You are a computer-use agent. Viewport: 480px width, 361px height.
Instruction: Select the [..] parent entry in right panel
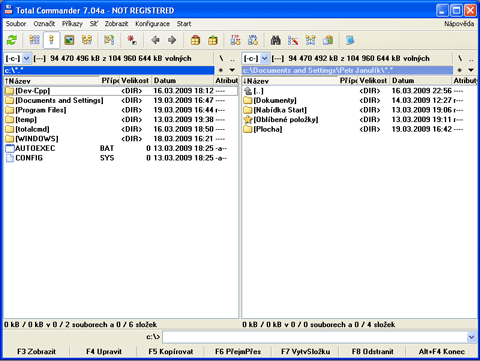(360, 91)
